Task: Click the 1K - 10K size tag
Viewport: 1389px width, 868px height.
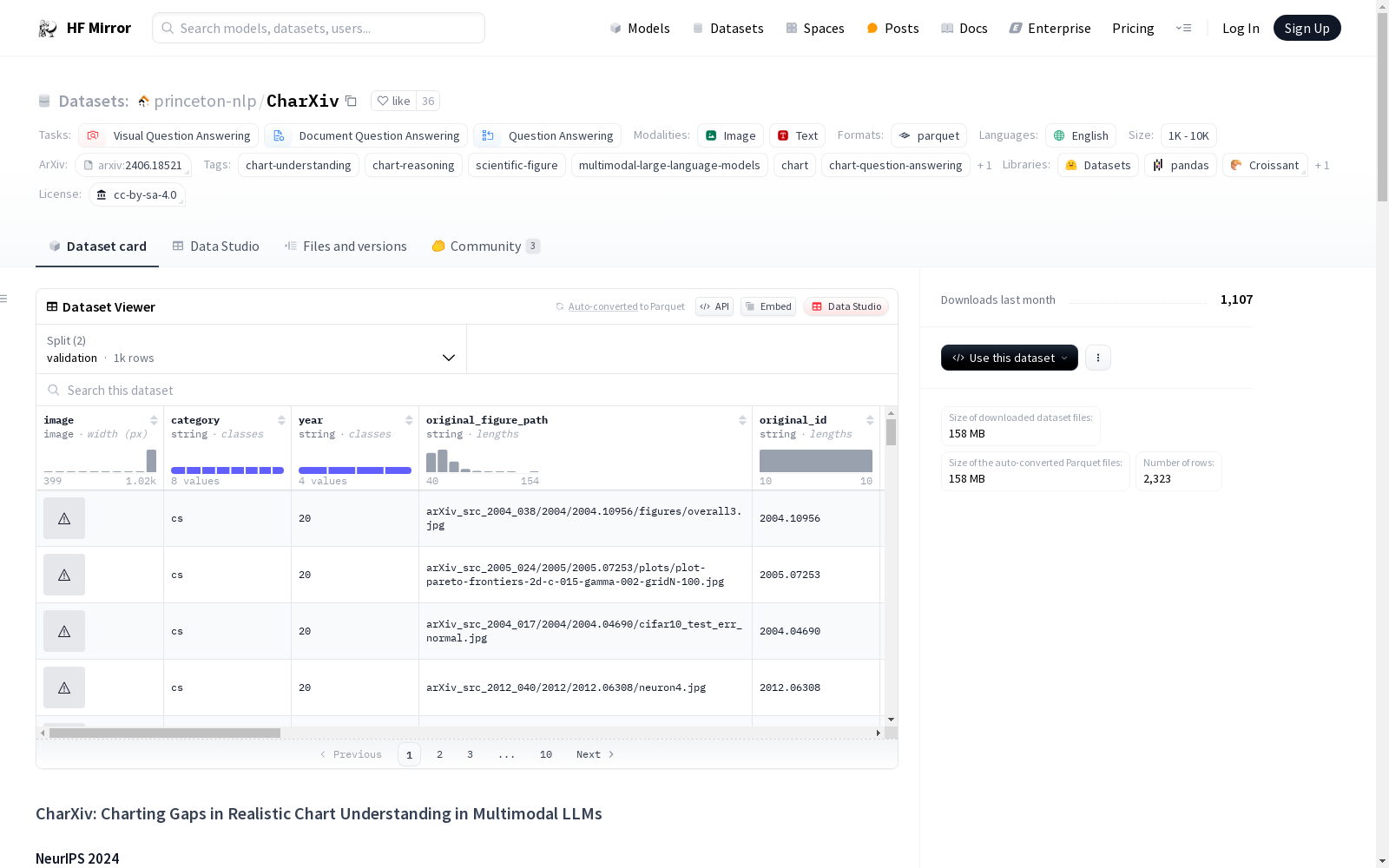Action: point(1188,135)
